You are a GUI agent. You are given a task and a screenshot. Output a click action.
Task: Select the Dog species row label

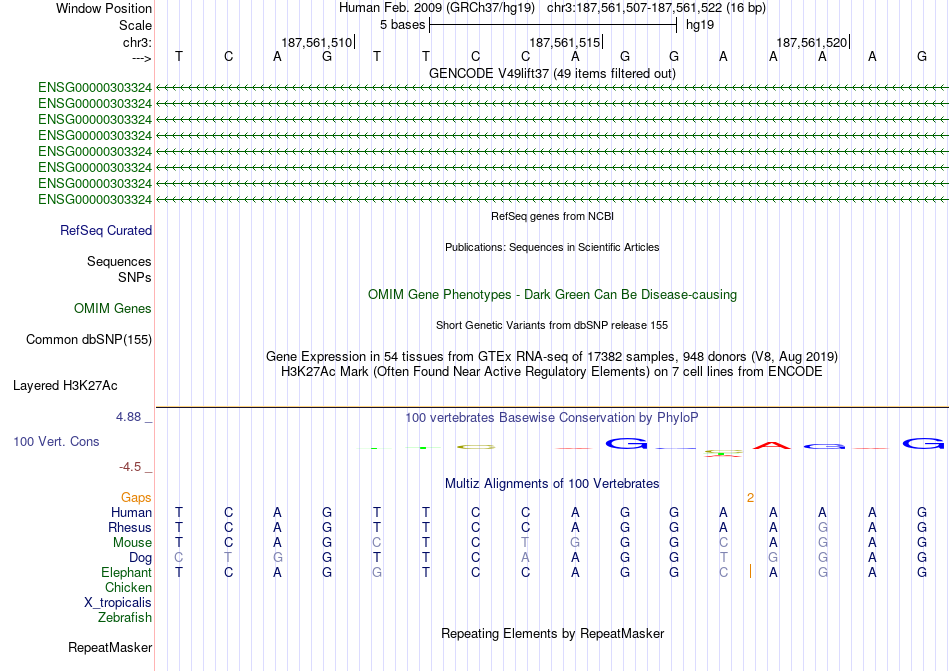click(x=140, y=558)
